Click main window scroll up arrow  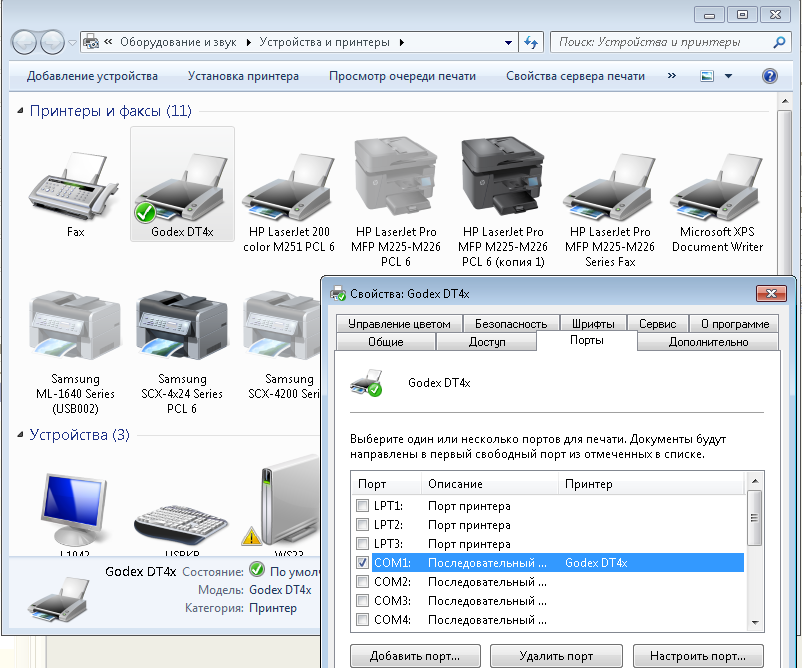[785, 101]
